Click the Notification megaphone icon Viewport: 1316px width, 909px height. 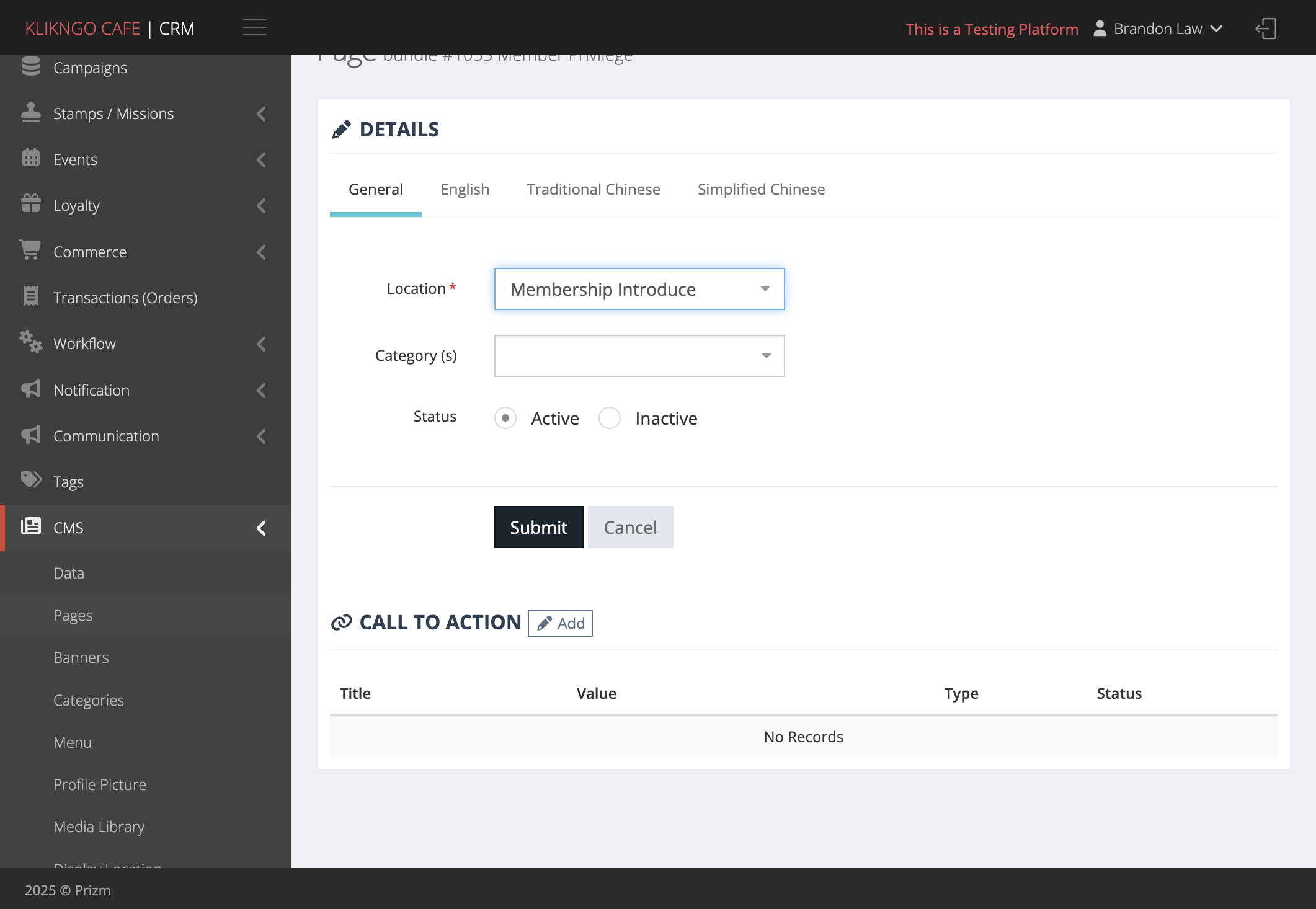click(x=31, y=389)
